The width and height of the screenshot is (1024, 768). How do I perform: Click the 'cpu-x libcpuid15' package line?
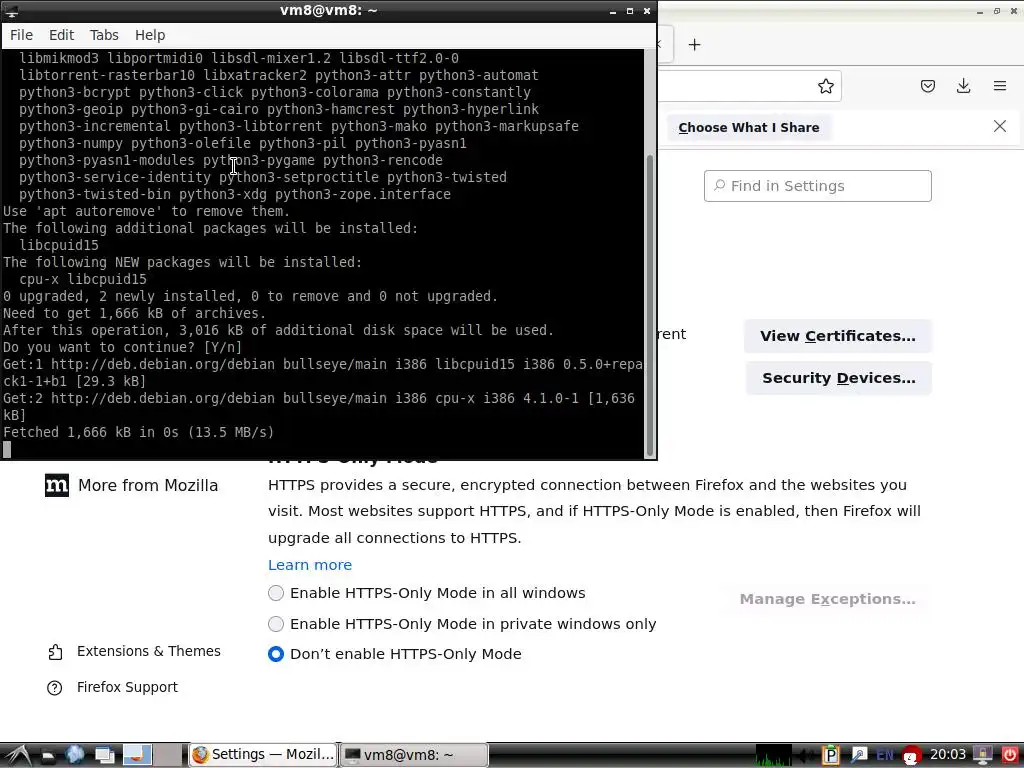(83, 280)
